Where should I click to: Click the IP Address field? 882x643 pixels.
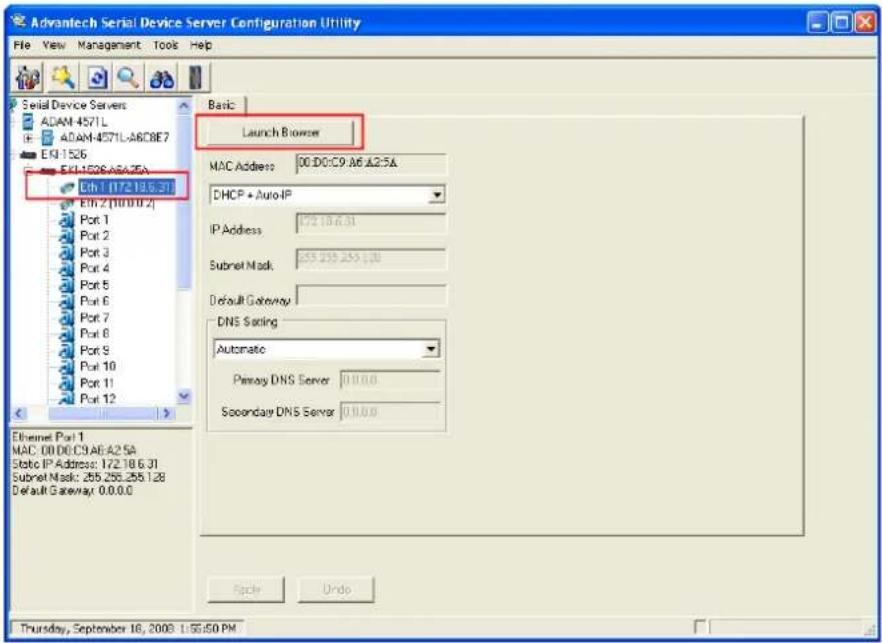coord(370,223)
